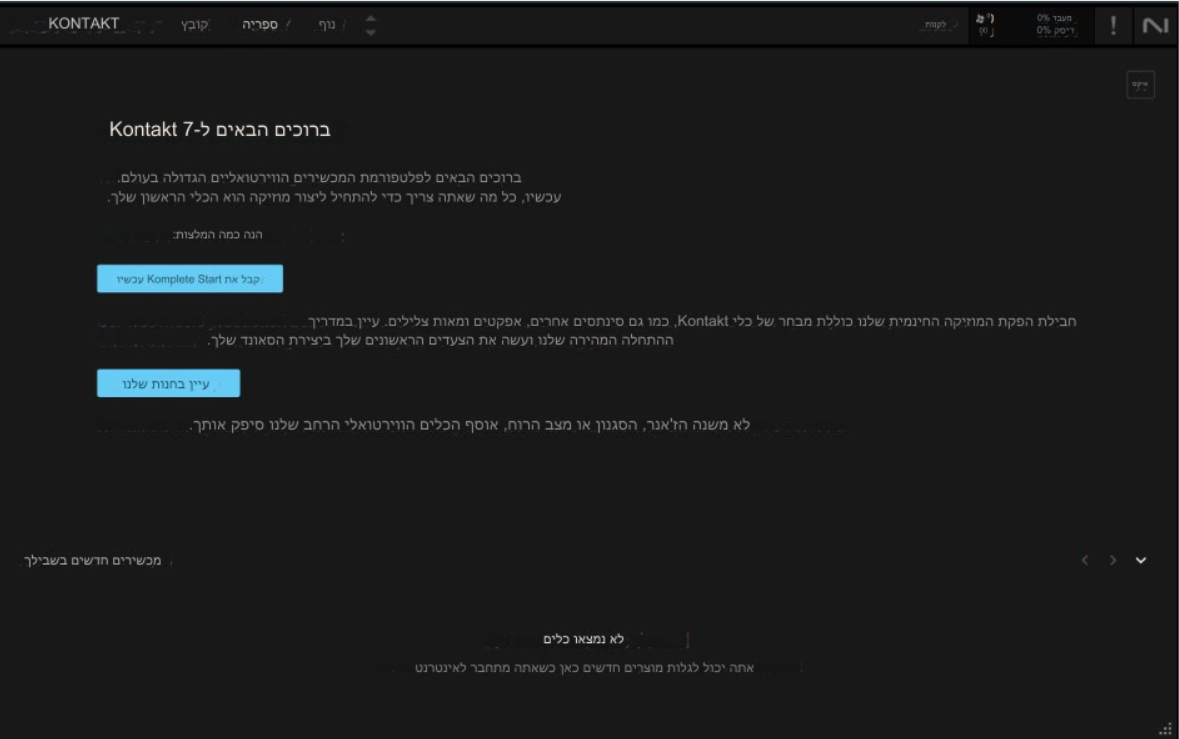Switch to the נוף tab
This screenshot has width=1179, height=739.
pyautogui.click(x=327, y=25)
